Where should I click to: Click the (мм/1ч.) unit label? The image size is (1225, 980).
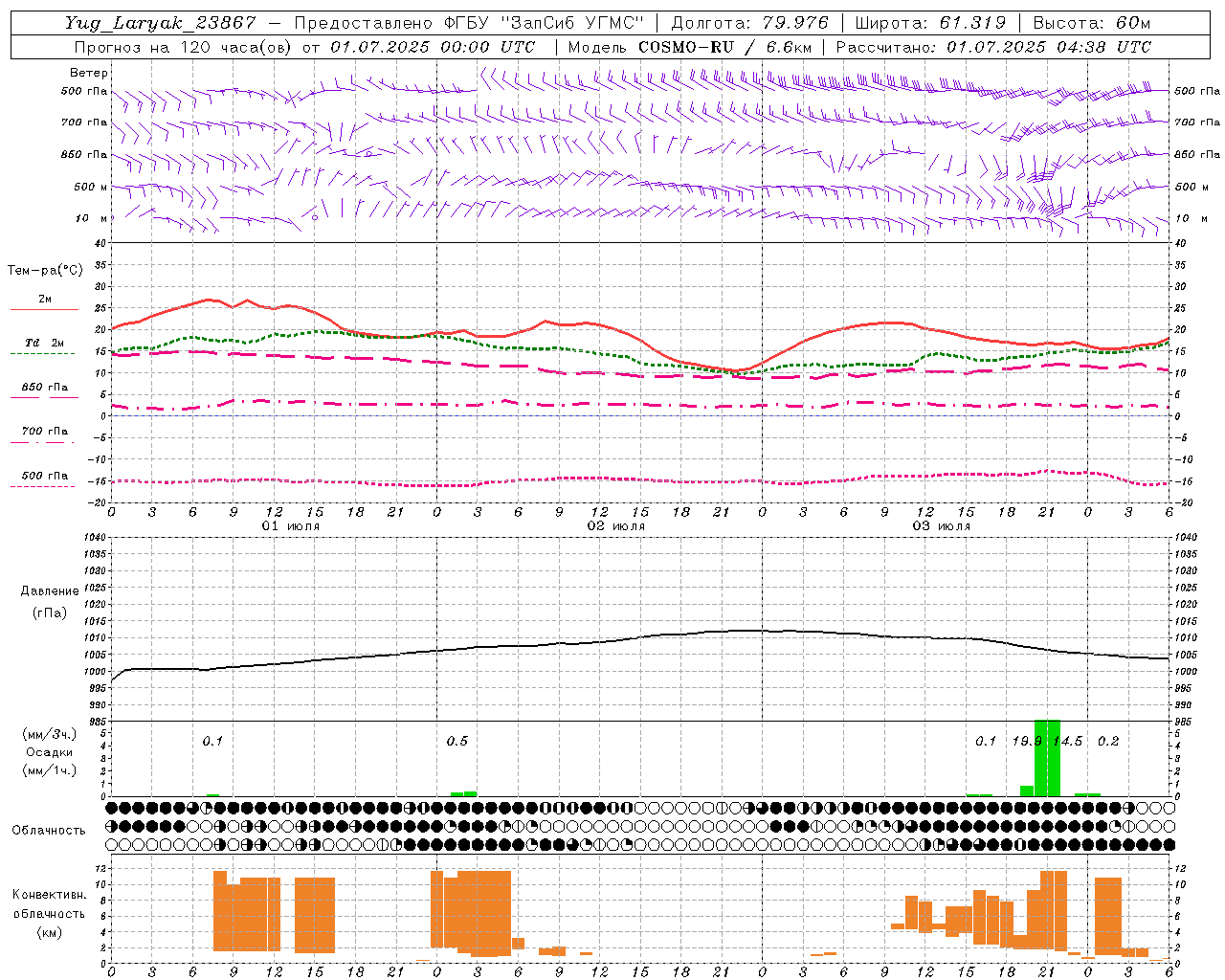point(49,770)
